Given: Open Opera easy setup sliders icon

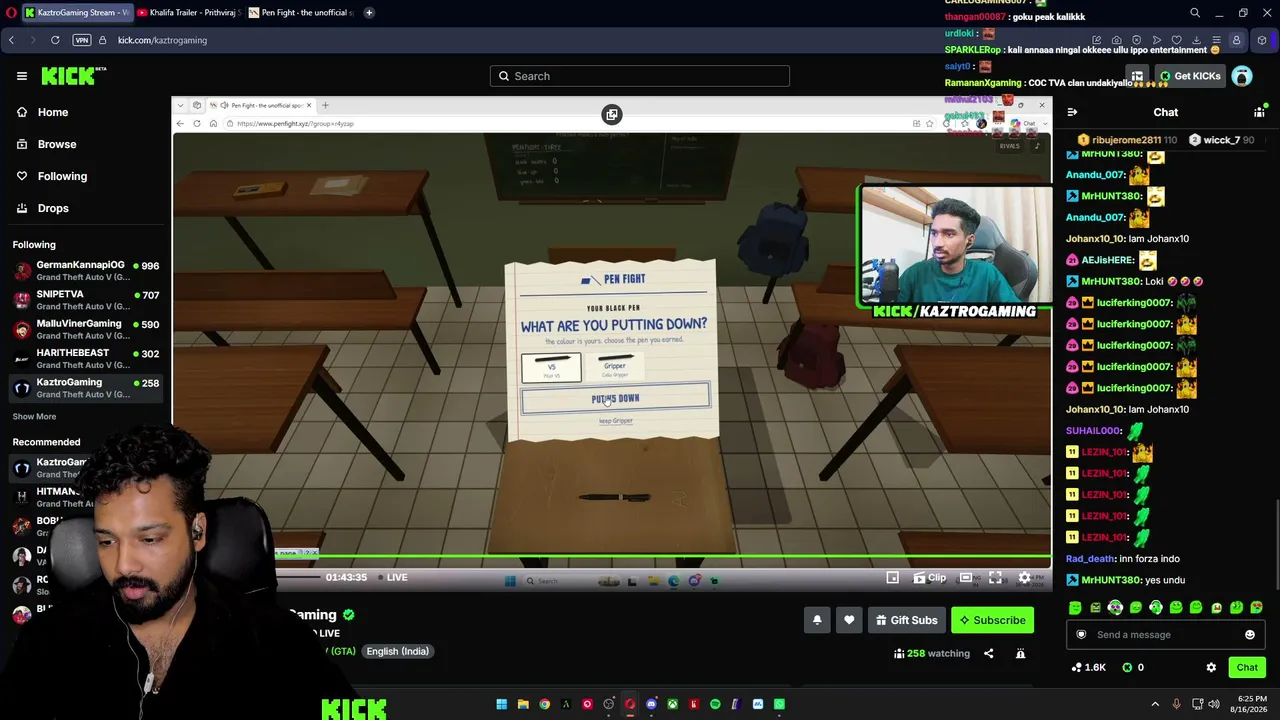Looking at the screenshot, I should click(1216, 40).
